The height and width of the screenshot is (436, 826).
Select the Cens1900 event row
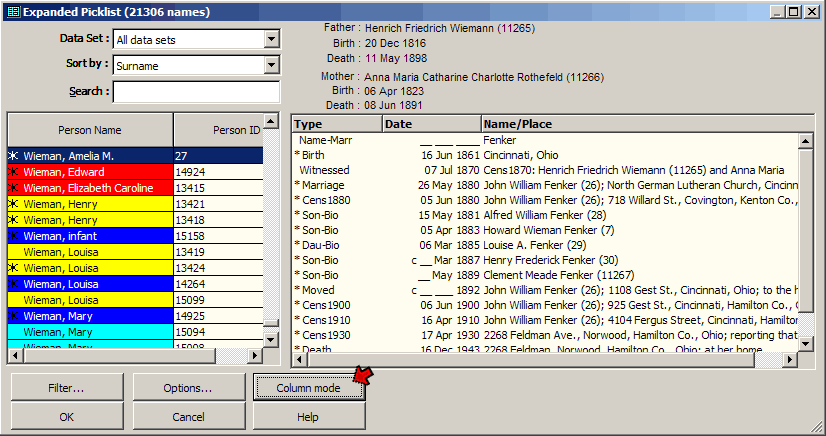tap(545, 305)
